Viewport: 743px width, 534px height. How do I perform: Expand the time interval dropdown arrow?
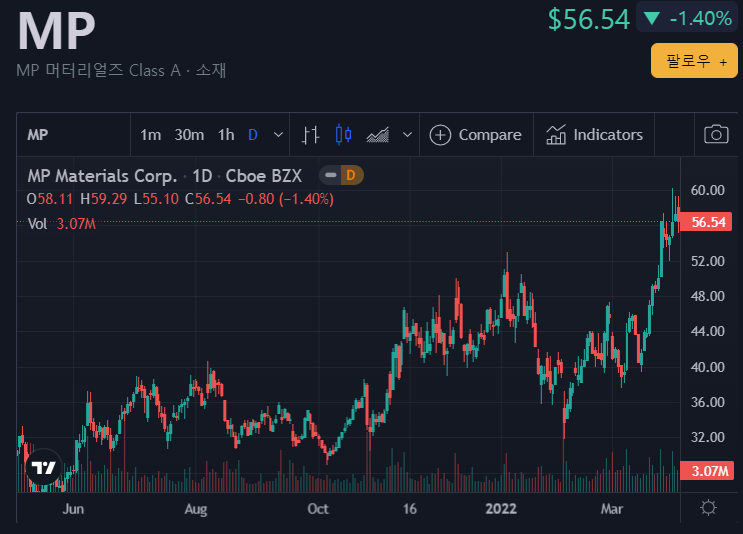pos(279,135)
